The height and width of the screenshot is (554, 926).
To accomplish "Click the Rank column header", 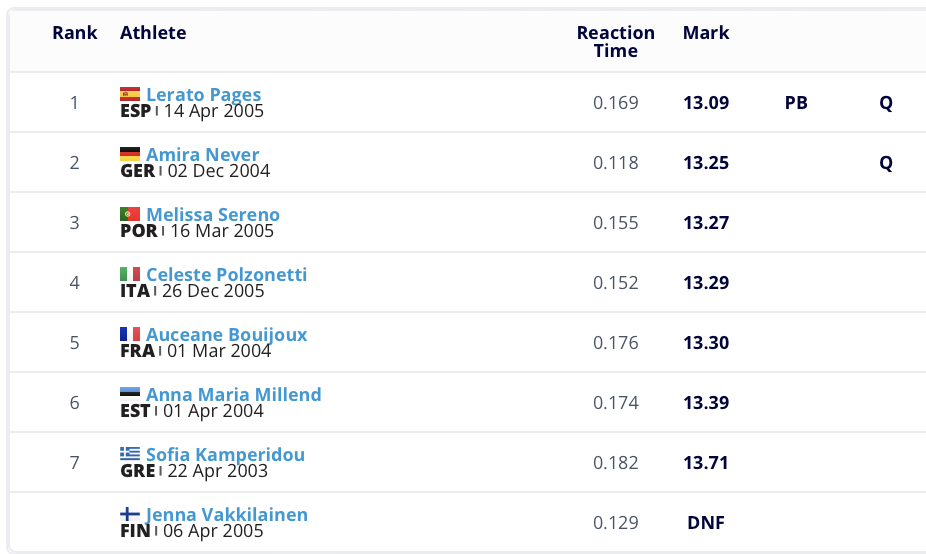I will point(75,33).
